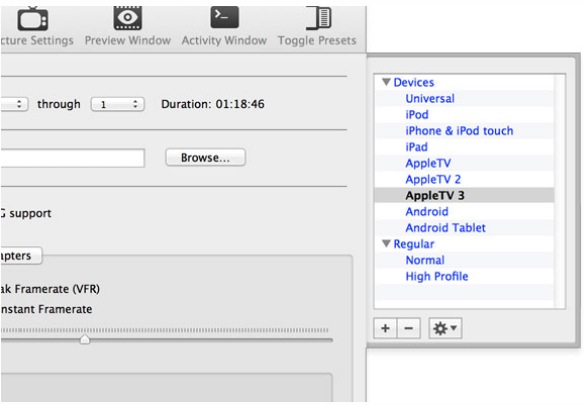Open the ending chapter dropdown after through
The width and height of the screenshot is (586, 405).
pos(117,104)
